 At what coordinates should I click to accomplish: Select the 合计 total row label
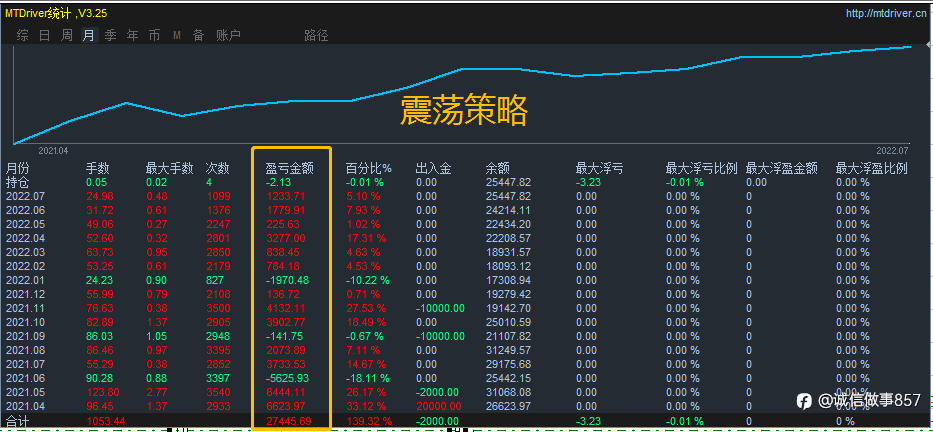coord(17,421)
